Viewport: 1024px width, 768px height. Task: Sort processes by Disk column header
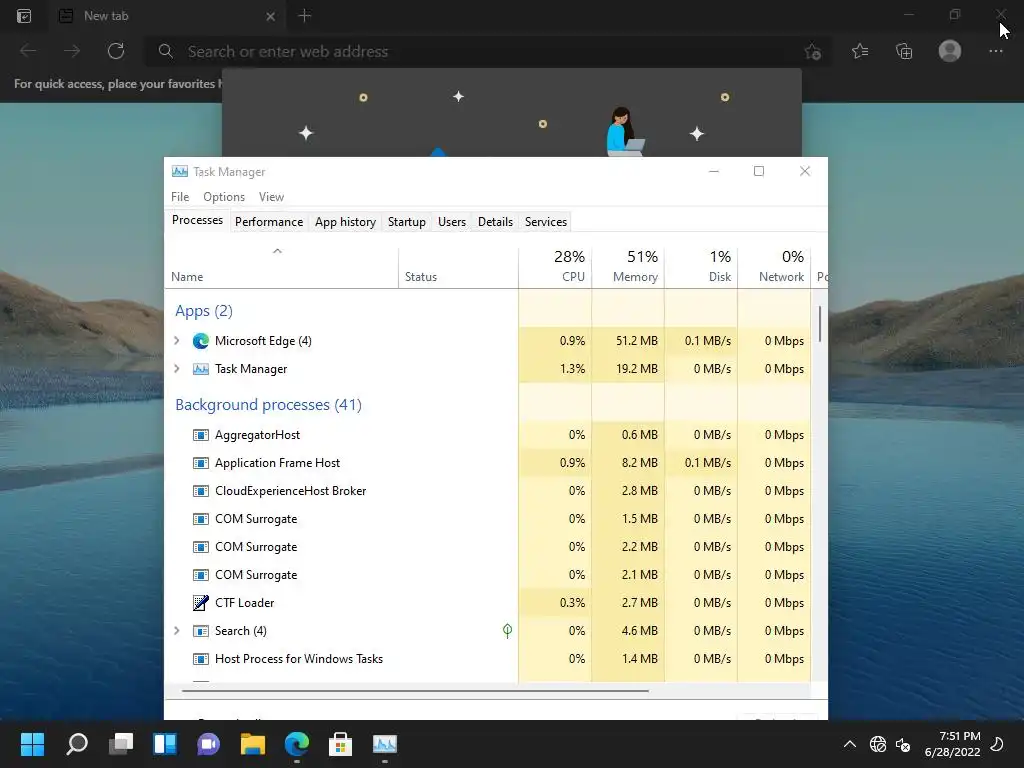pos(701,267)
